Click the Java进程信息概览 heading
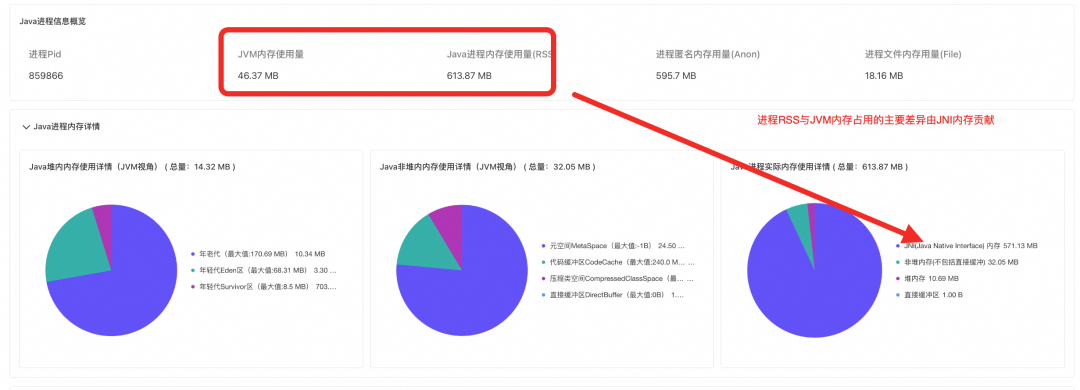 point(52,21)
